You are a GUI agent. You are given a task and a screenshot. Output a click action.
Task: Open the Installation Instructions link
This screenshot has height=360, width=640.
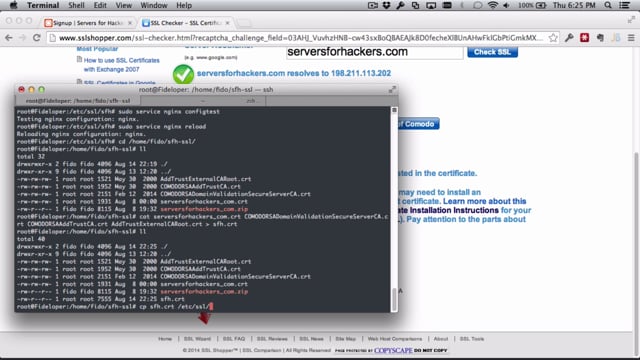click(454, 210)
